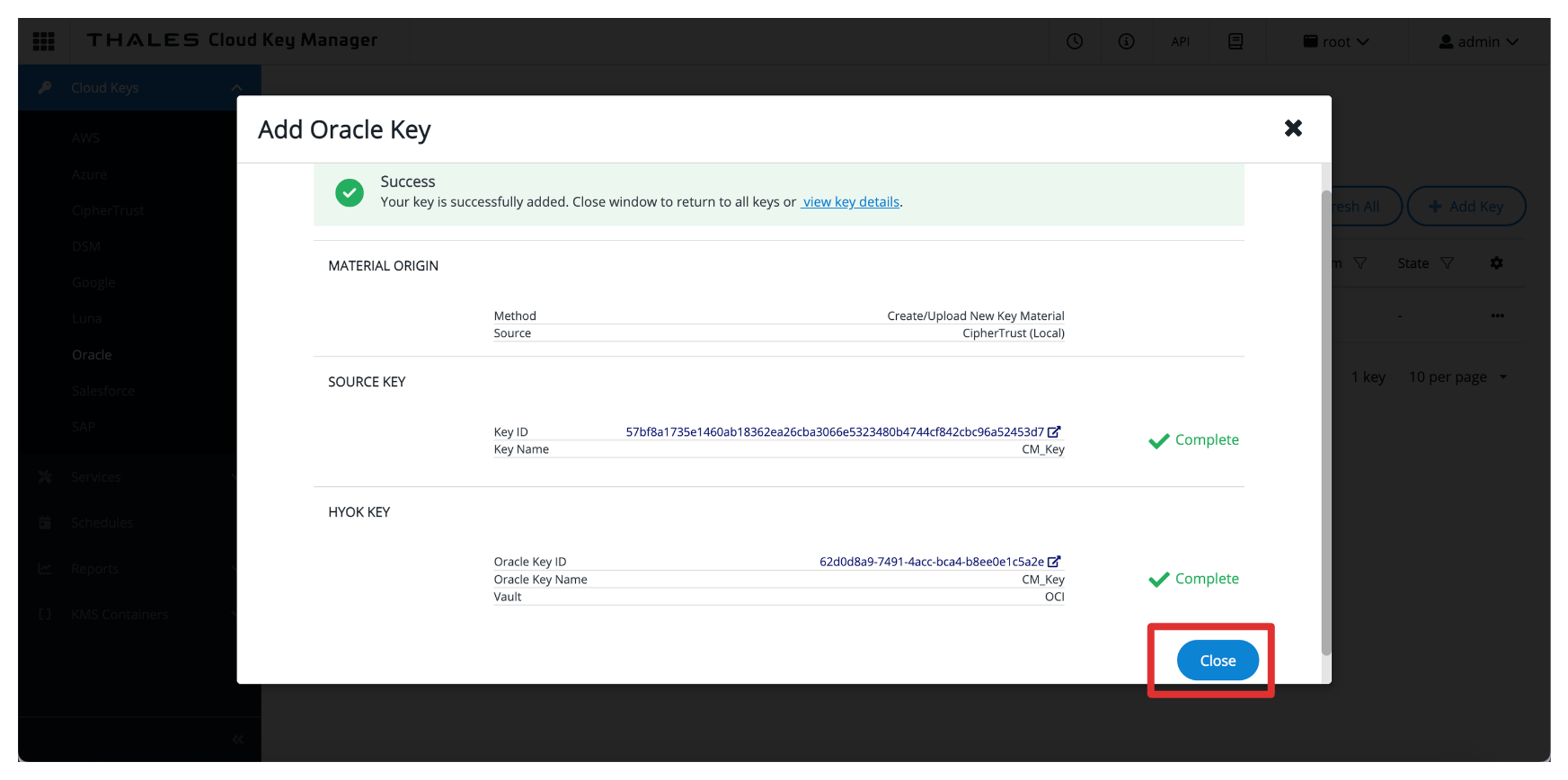Open the root domain dropdown

pyautogui.click(x=1336, y=41)
